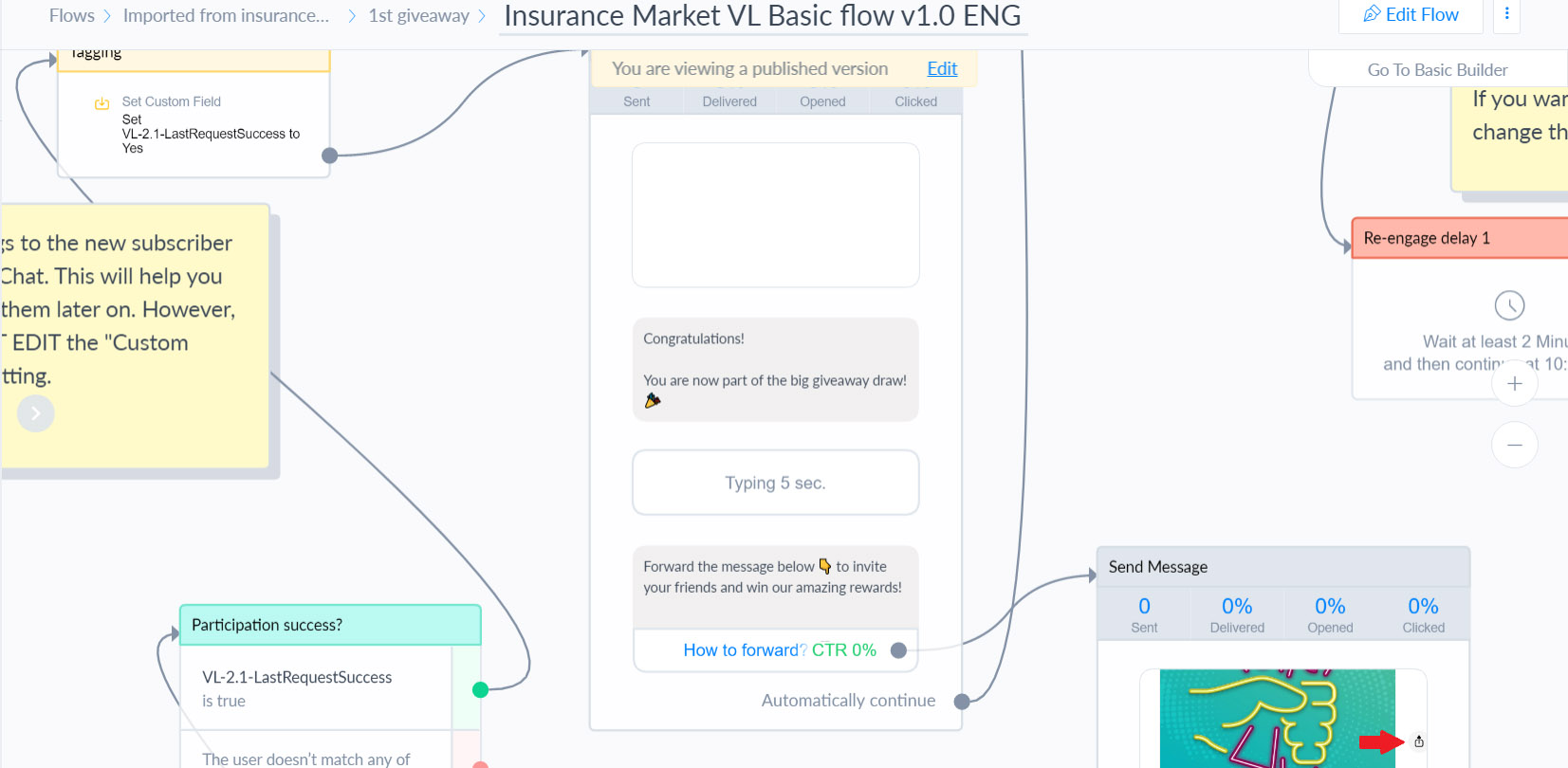1568x768 pixels.
Task: Click the Tagging node output connector dot
Action: pos(329,155)
